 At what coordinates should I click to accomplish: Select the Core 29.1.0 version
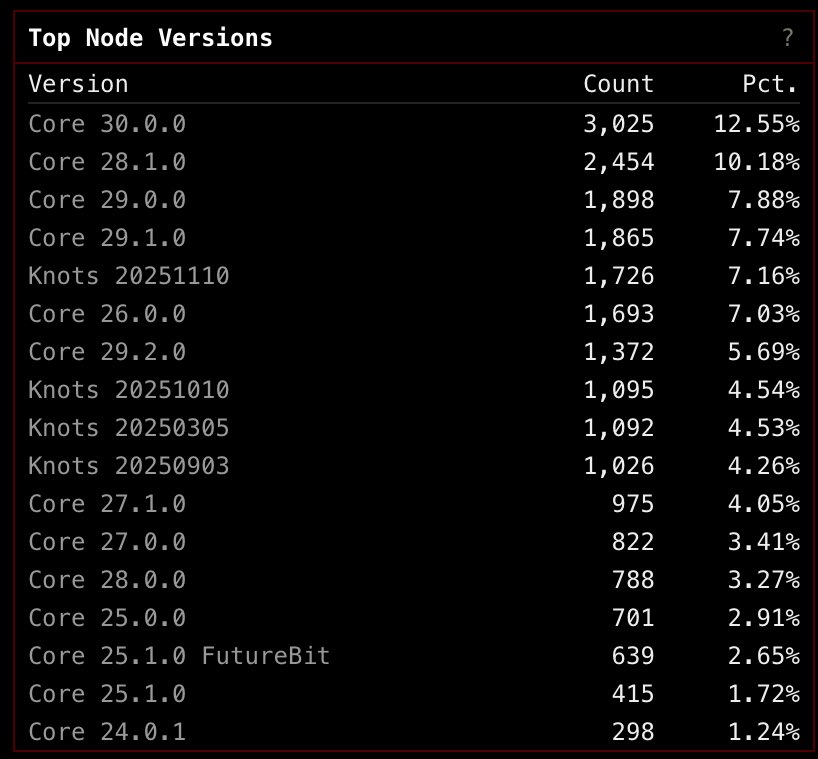[107, 238]
